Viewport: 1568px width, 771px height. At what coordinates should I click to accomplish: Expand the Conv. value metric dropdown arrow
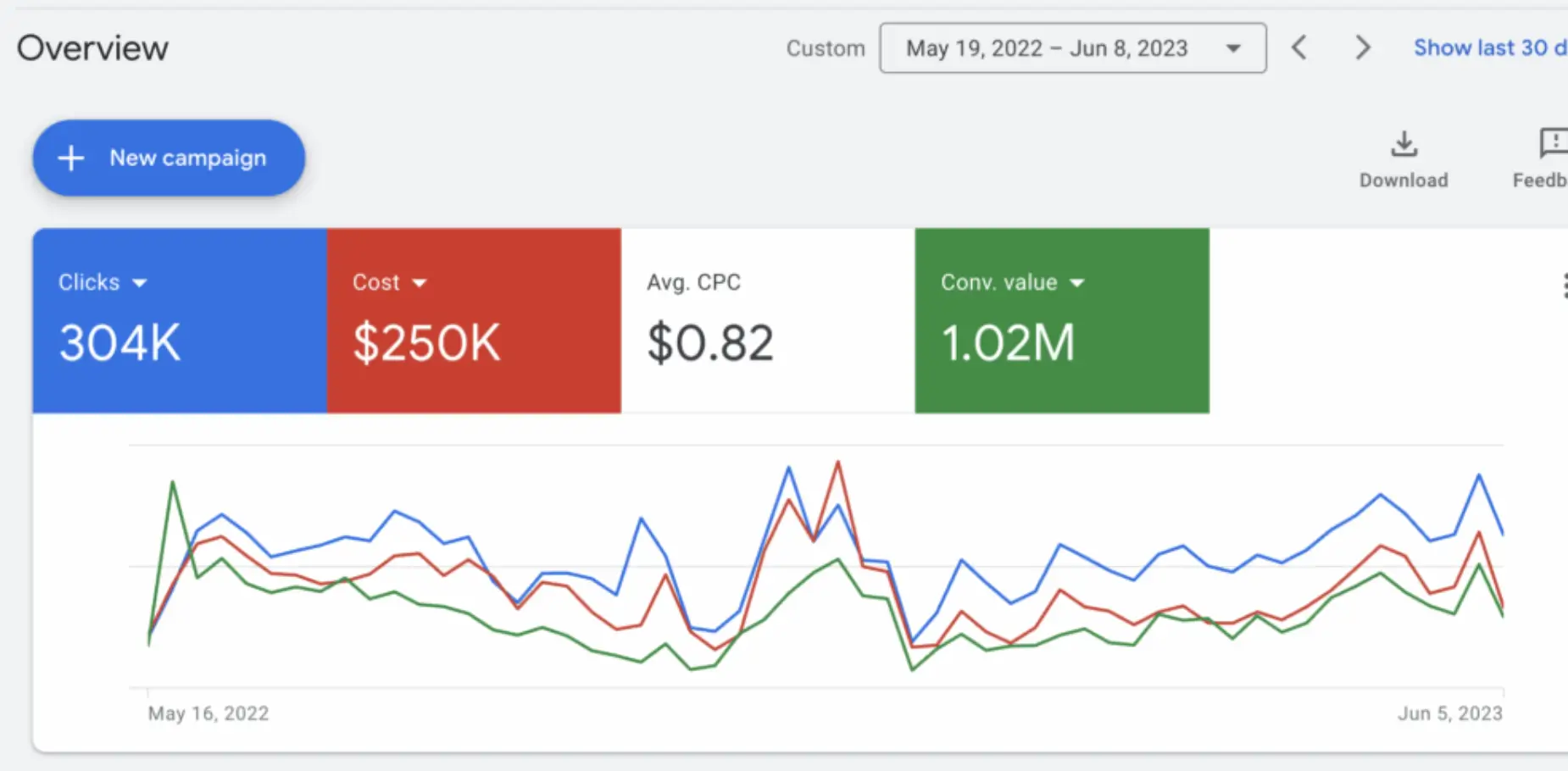(x=1076, y=283)
